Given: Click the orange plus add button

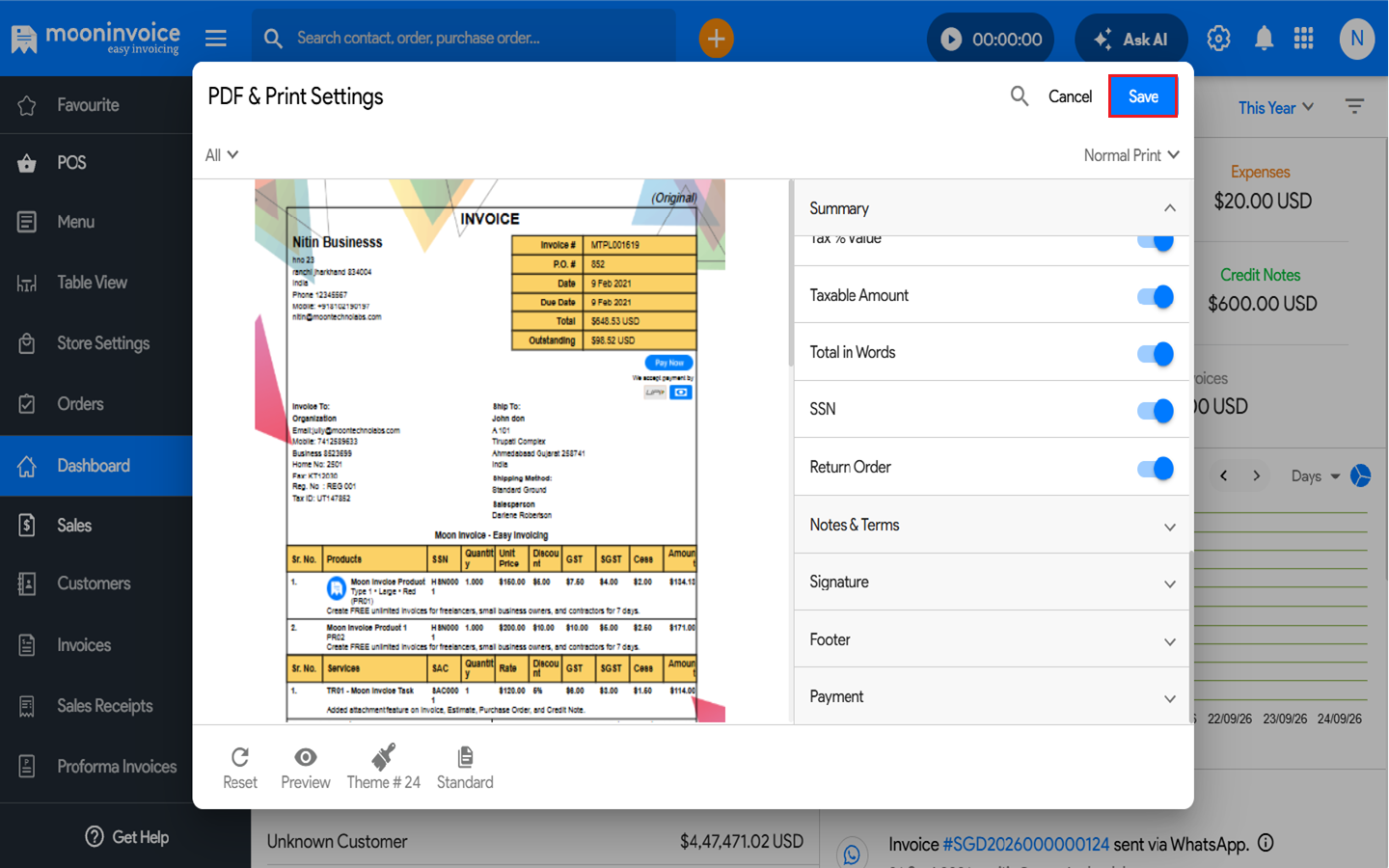Looking at the screenshot, I should [717, 39].
